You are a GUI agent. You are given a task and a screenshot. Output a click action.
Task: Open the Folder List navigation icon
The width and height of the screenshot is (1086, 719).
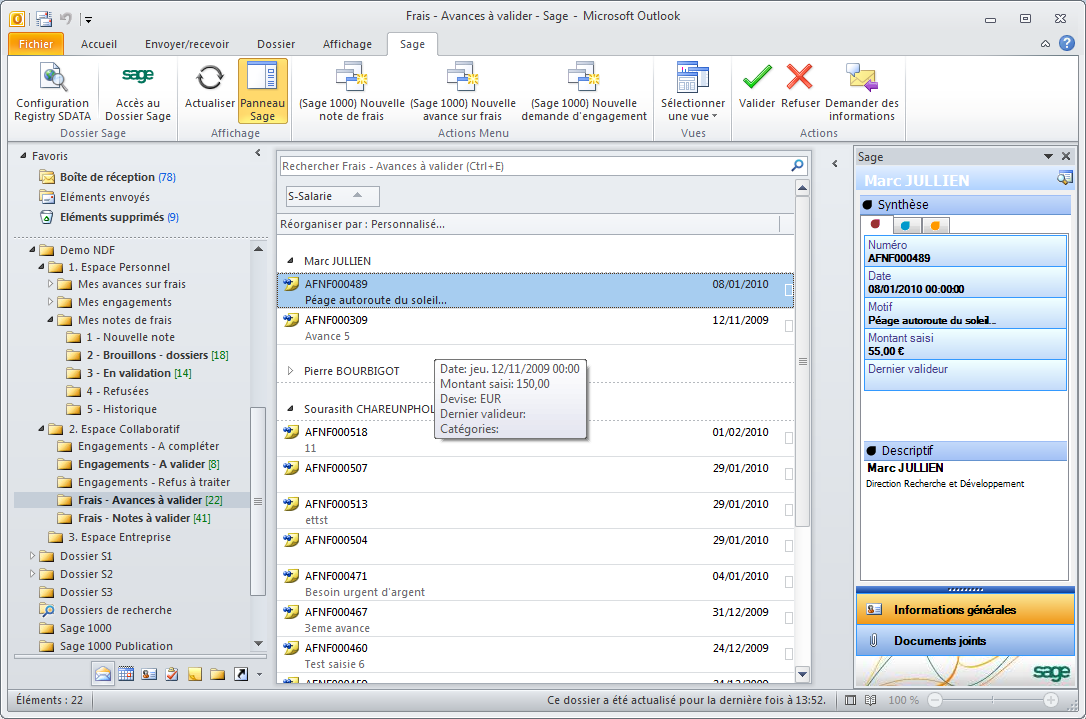click(x=217, y=673)
